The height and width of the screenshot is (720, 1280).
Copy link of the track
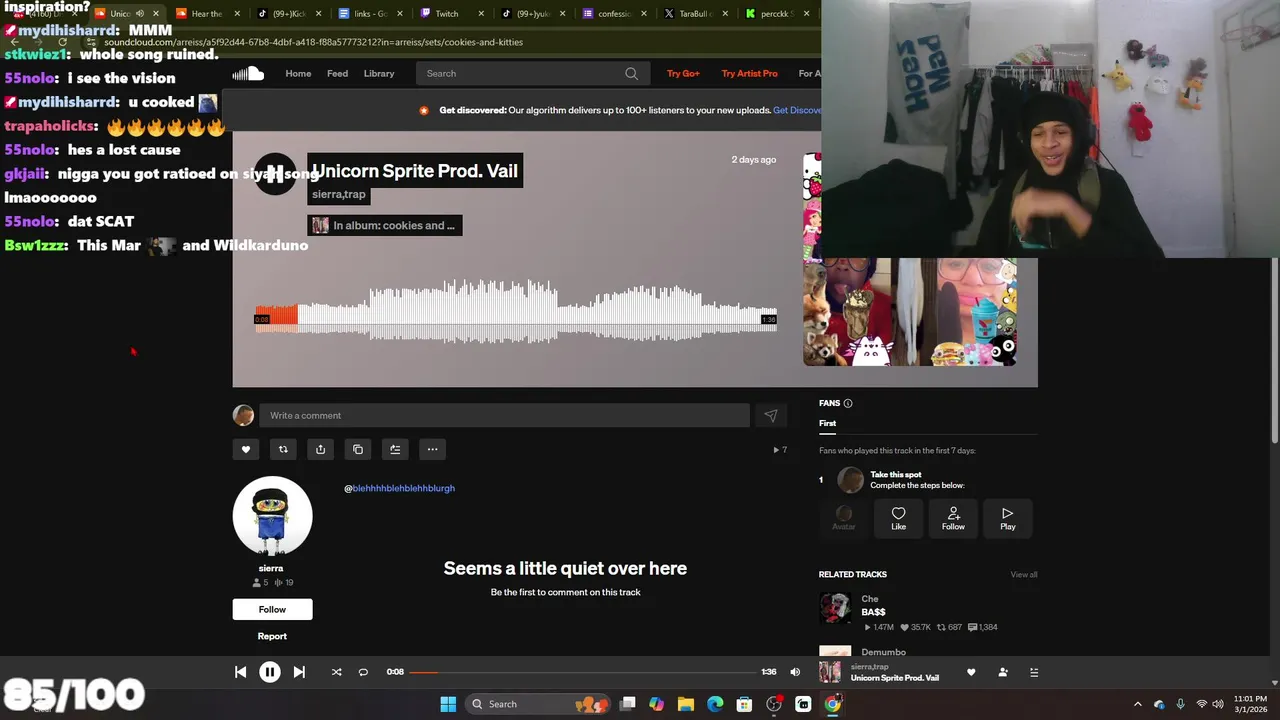pyautogui.click(x=358, y=449)
